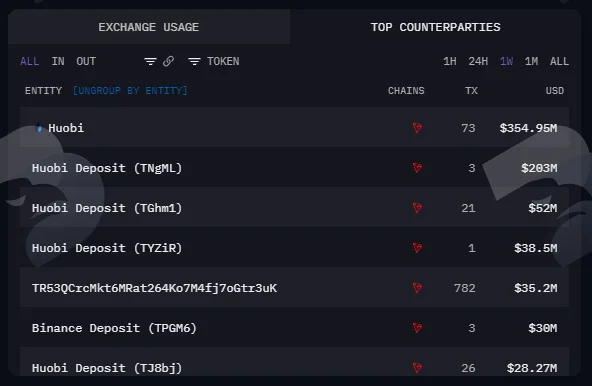This screenshot has width=592, height=386.
Task: Click Tron chain icon in Huobi row
Action: 417,128
